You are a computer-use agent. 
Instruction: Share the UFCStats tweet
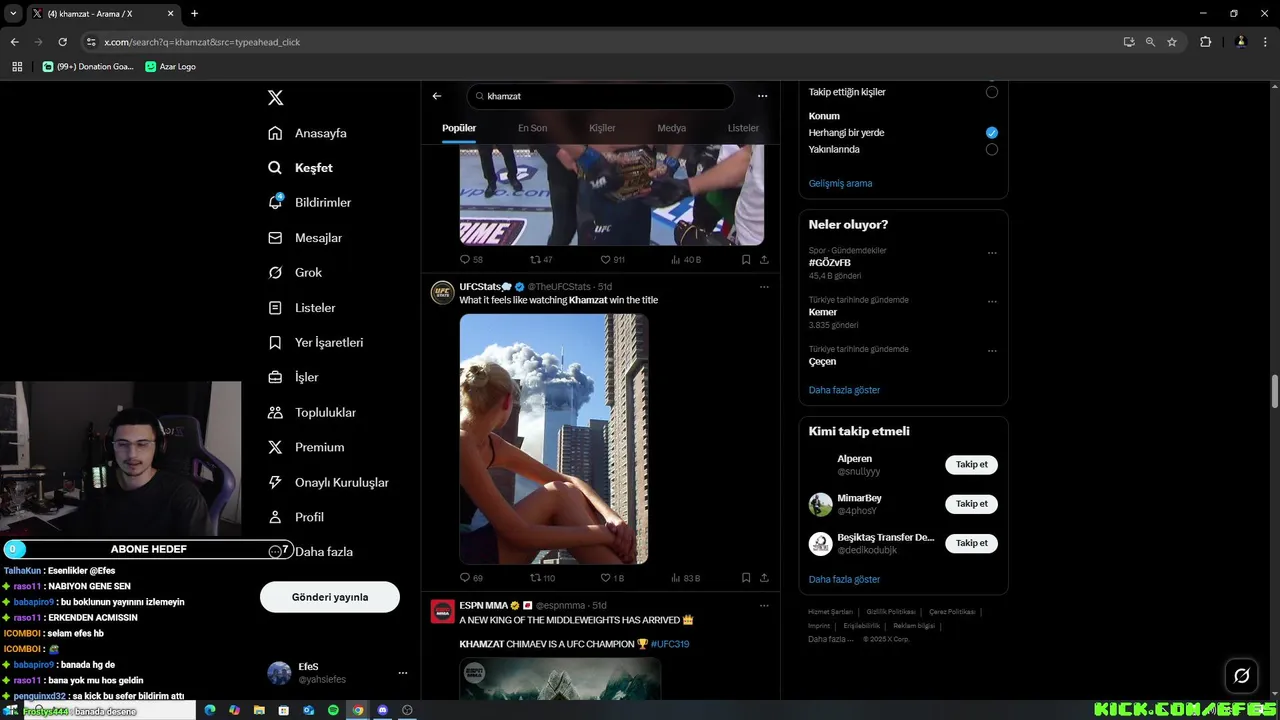click(764, 578)
